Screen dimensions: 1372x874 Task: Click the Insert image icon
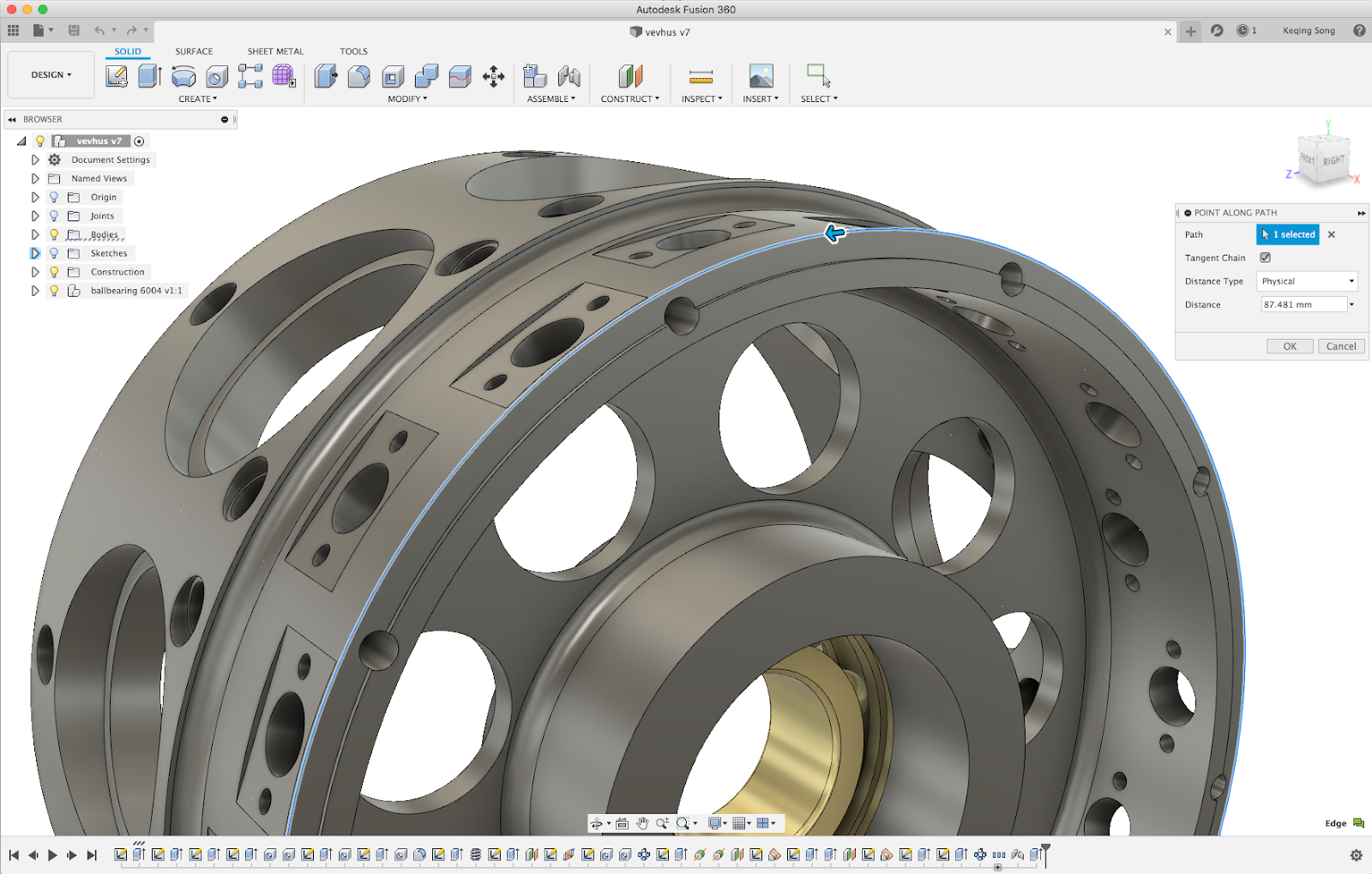(761, 76)
